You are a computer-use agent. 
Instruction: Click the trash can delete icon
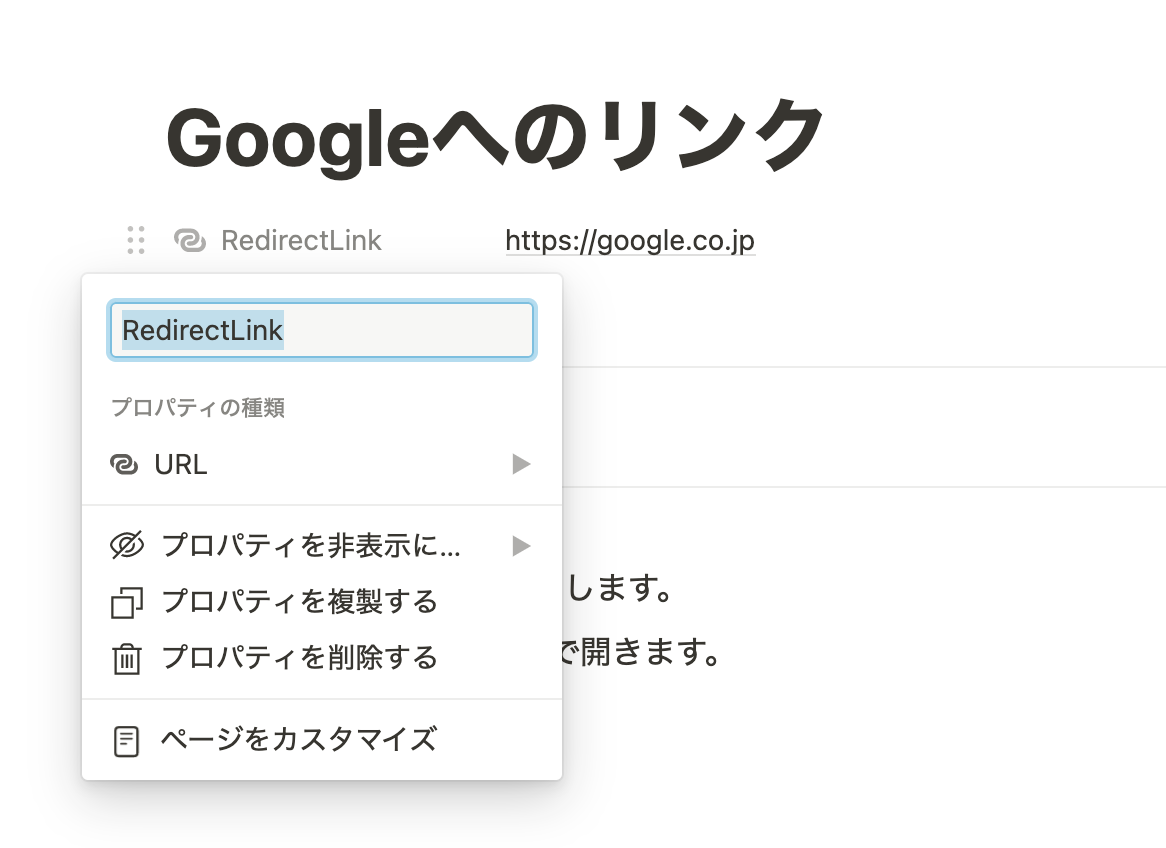[x=126, y=659]
